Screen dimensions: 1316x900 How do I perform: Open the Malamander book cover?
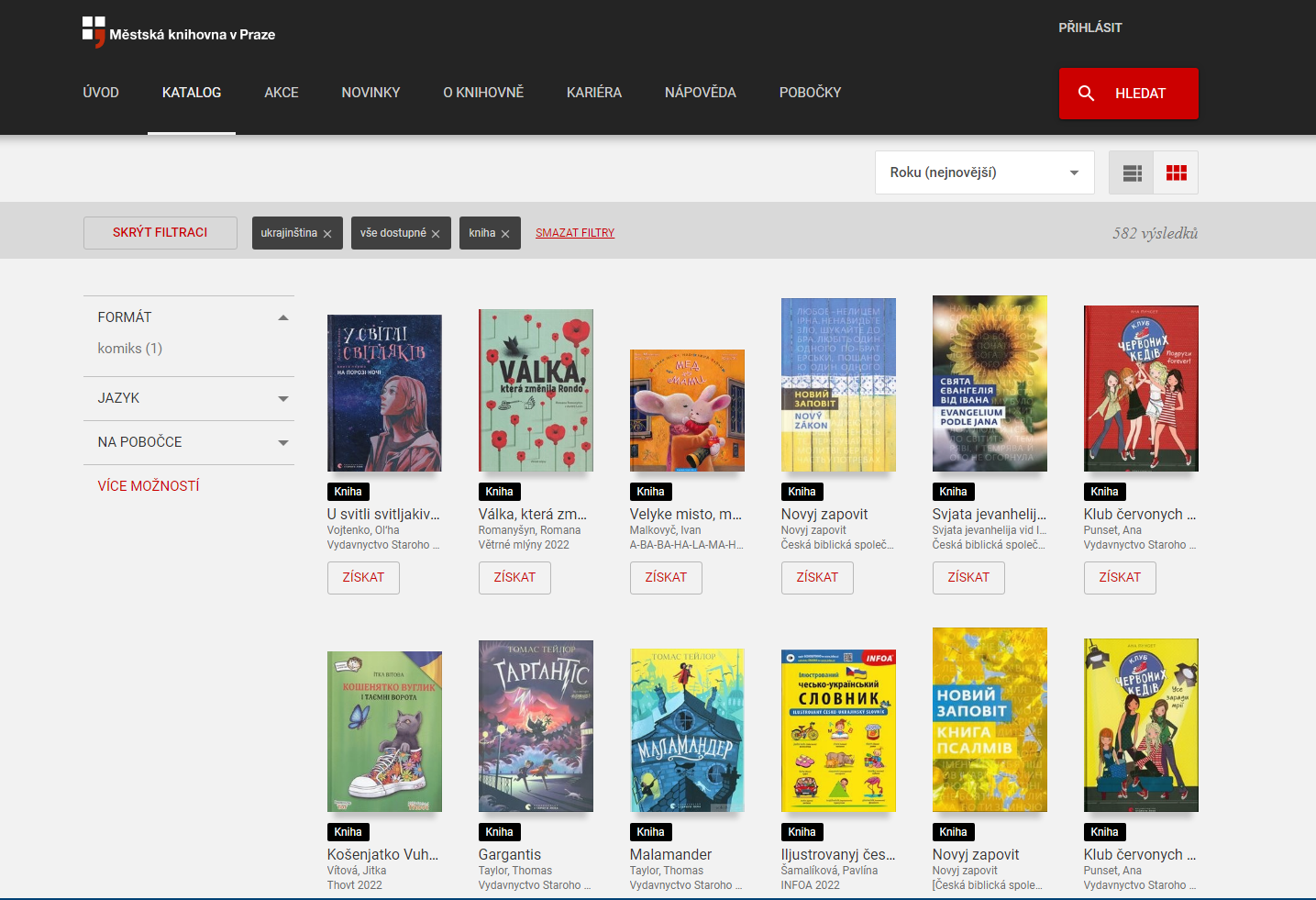pyautogui.click(x=687, y=730)
